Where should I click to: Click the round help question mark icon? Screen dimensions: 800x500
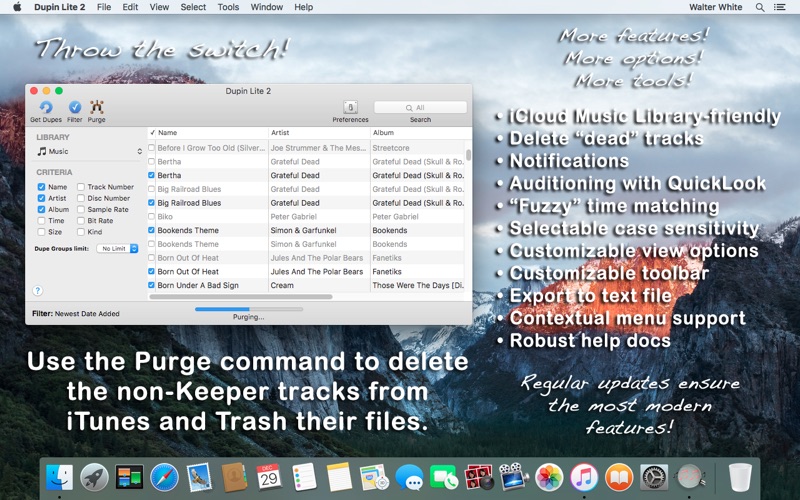pos(38,290)
